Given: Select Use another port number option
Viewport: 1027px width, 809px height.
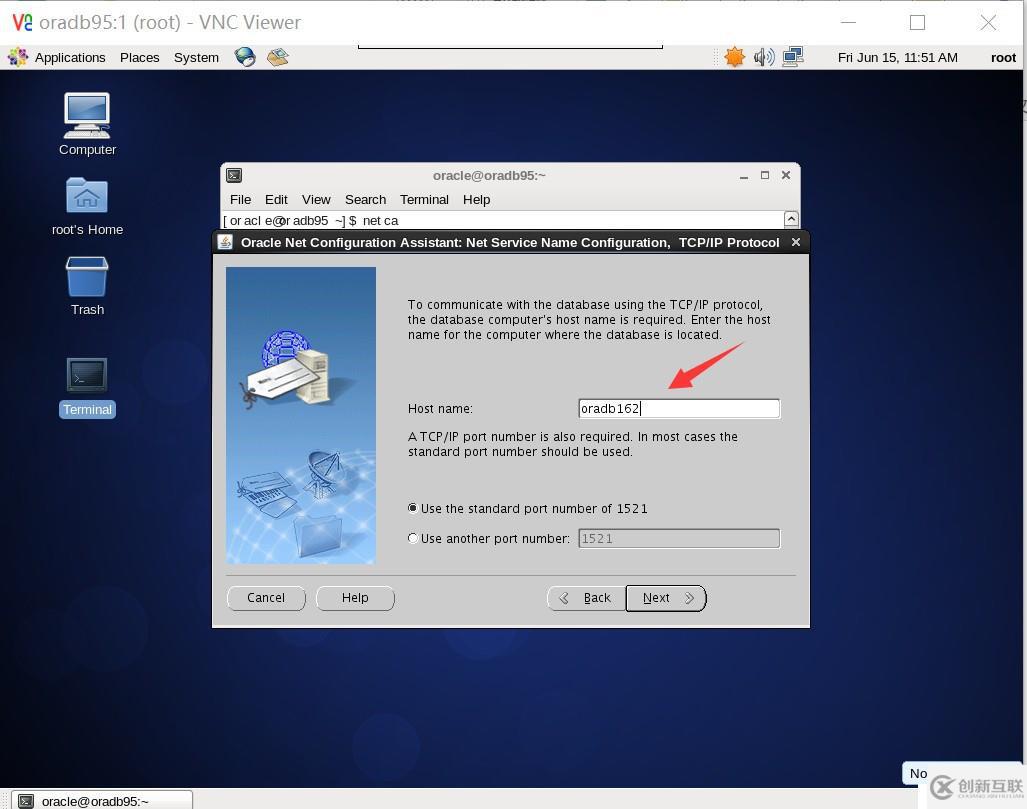Looking at the screenshot, I should [x=489, y=538].
